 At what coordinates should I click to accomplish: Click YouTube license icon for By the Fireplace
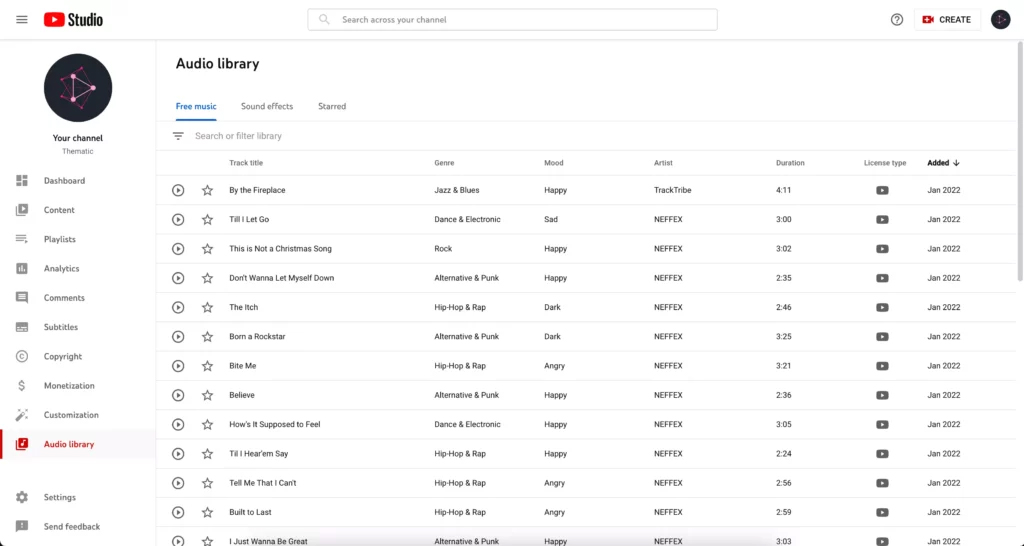pyautogui.click(x=882, y=190)
